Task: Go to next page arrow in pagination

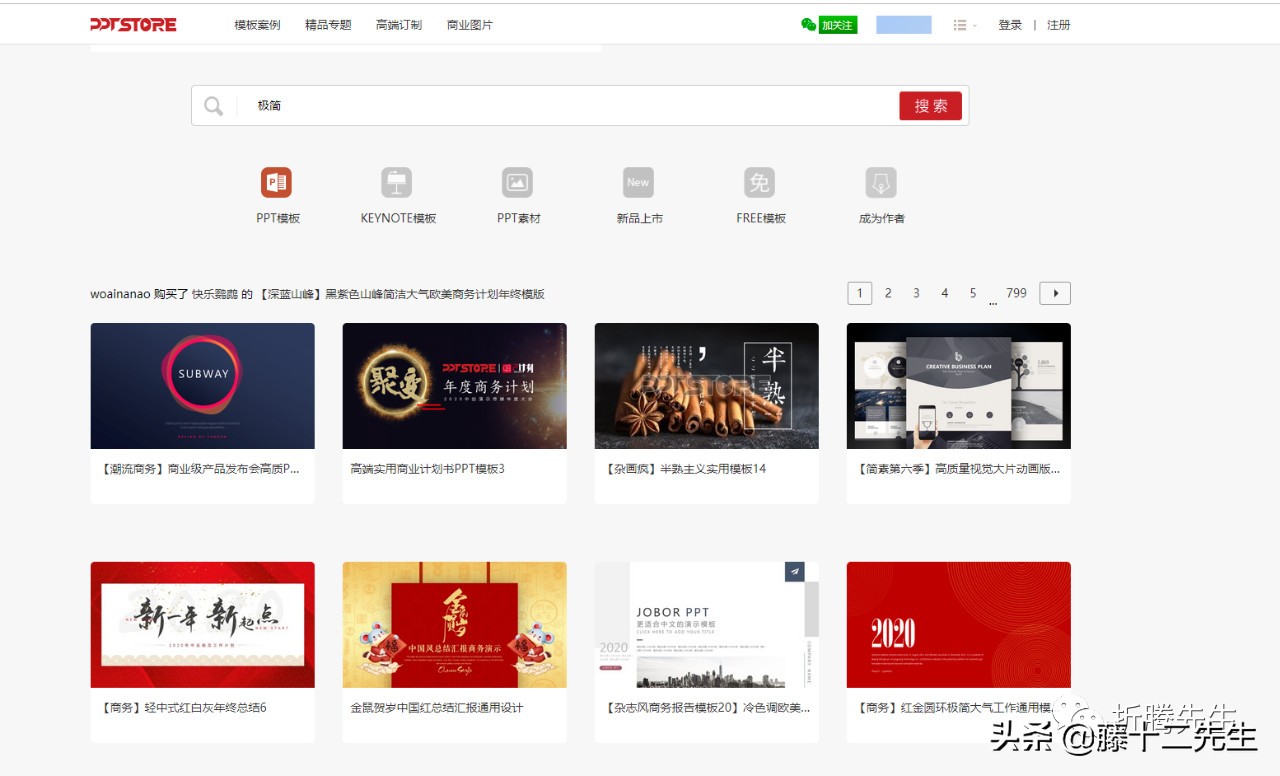Action: [1055, 293]
